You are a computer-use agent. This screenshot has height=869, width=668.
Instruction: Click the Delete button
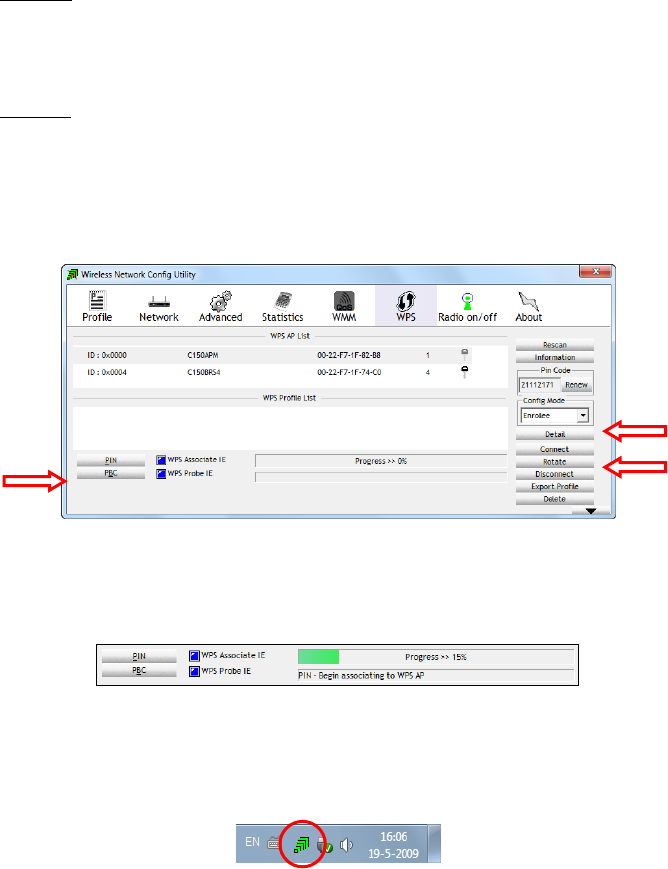555,499
